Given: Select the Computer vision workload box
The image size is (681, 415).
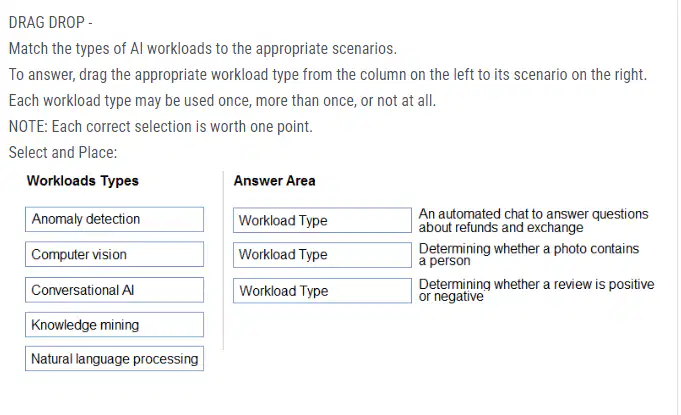Looking at the screenshot, I should [114, 254].
